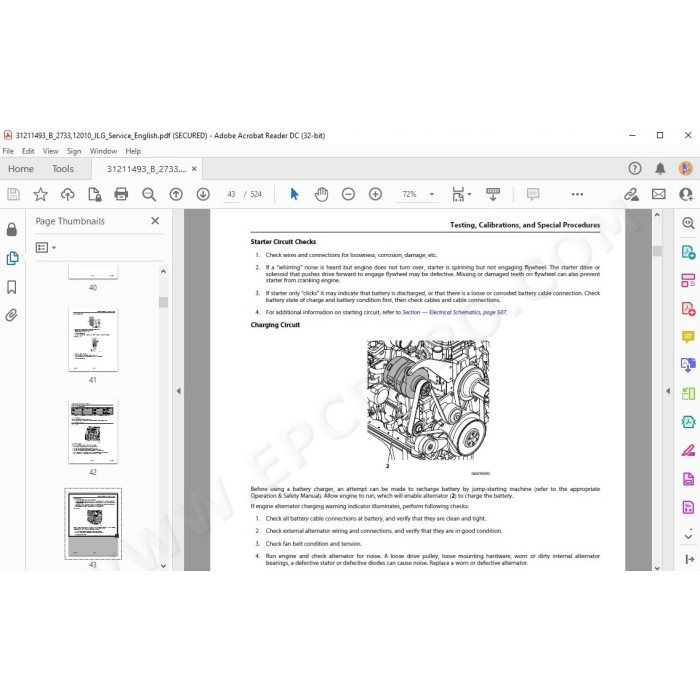Expand right tools pane arrow

[x=689, y=559]
